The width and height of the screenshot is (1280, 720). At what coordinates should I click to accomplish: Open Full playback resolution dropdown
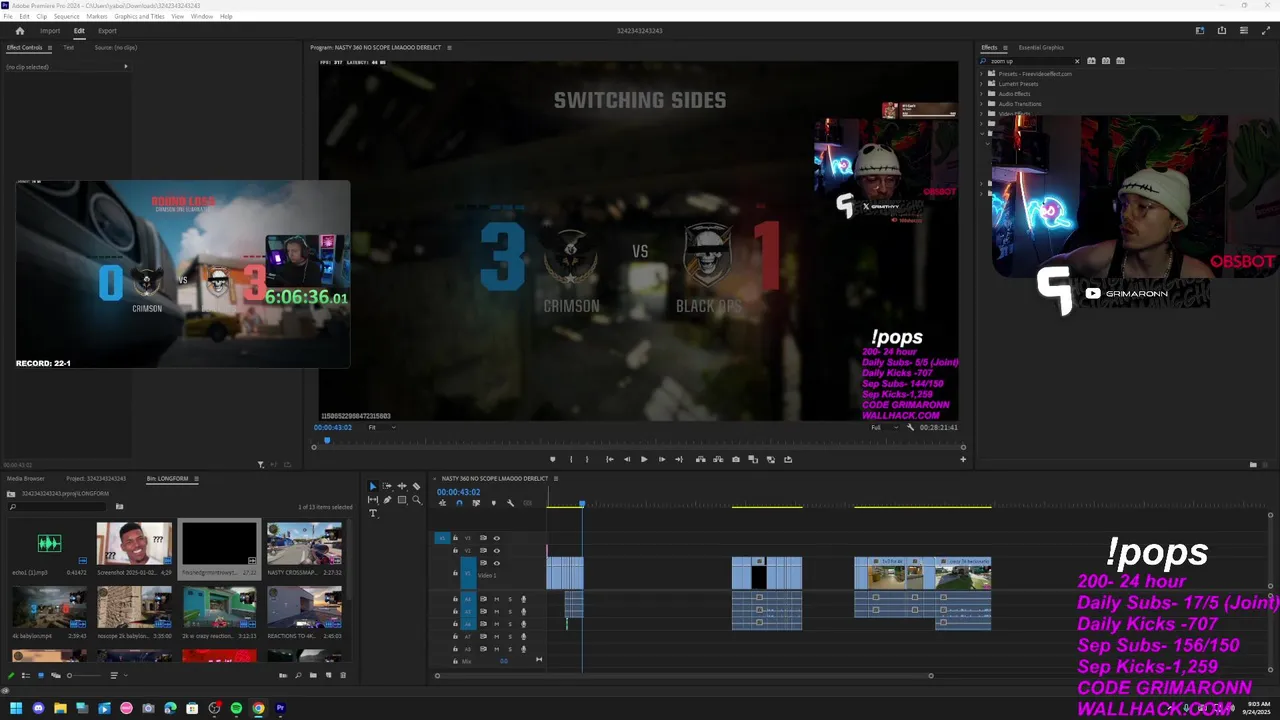tap(883, 427)
